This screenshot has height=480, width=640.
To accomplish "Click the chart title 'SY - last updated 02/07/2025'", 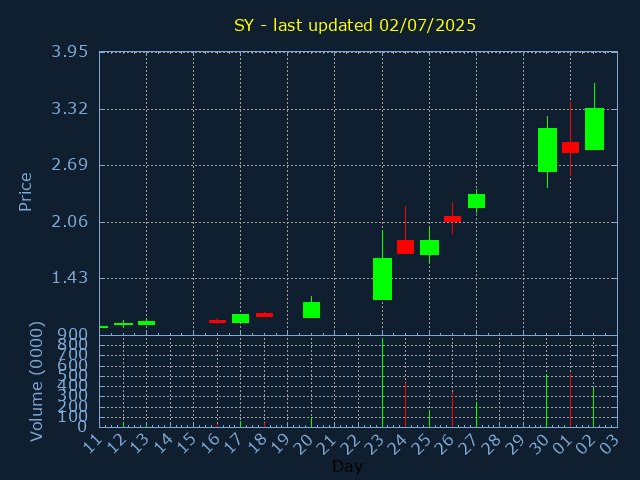I will 355,25.
